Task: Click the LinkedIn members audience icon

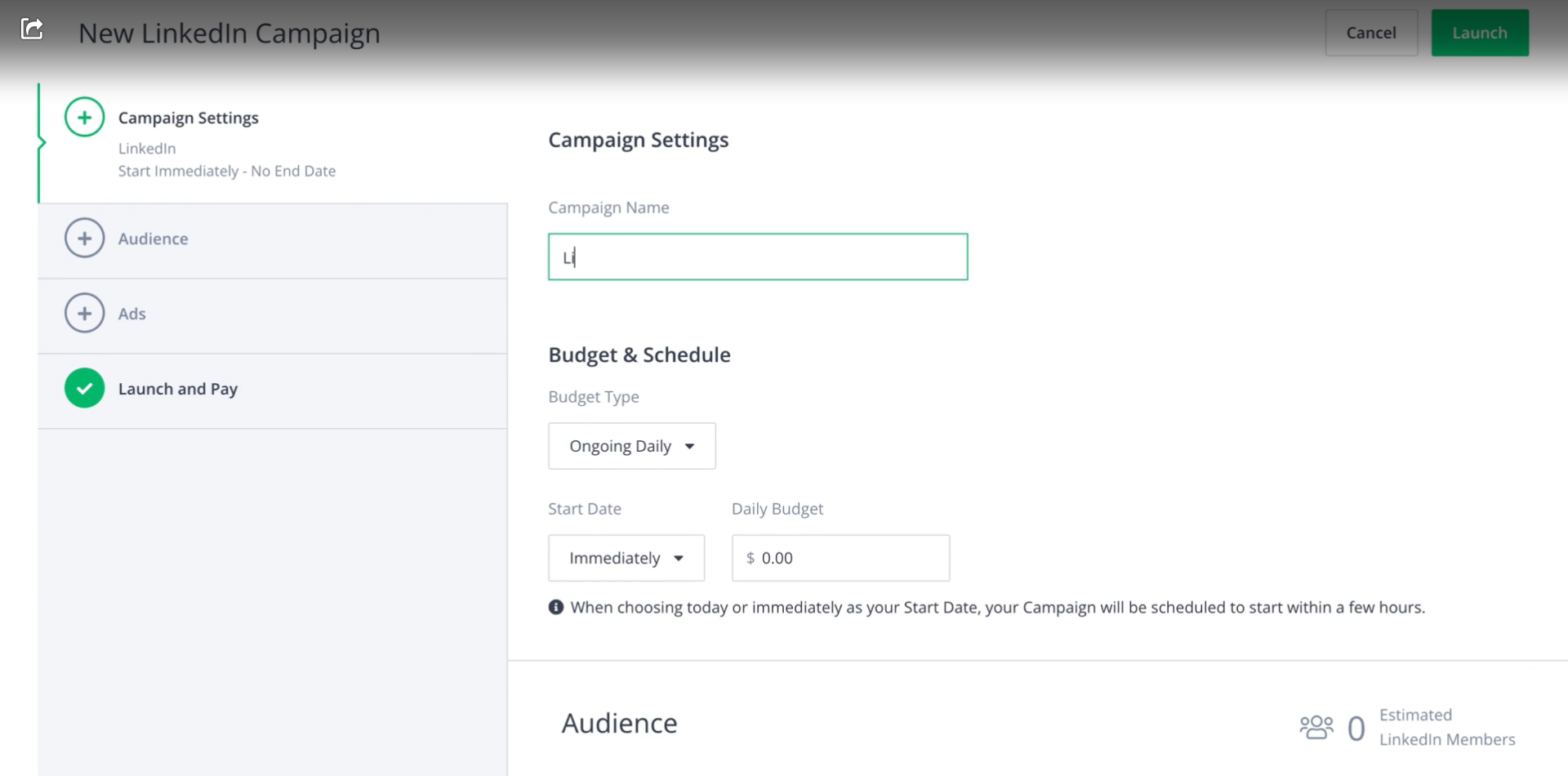Action: pos(1316,726)
